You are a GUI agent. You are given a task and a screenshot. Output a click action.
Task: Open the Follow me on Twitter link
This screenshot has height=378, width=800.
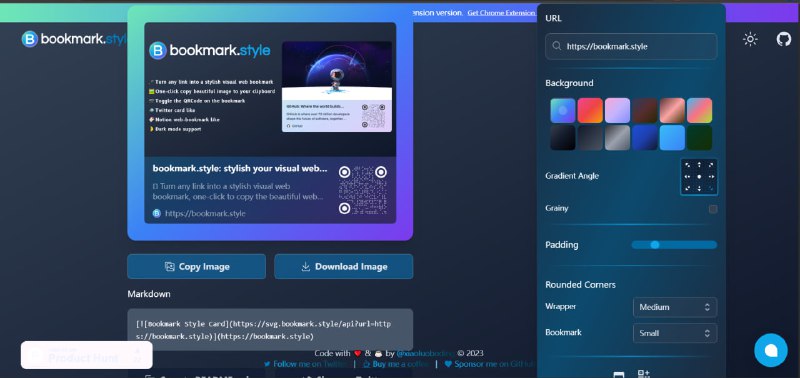point(306,364)
